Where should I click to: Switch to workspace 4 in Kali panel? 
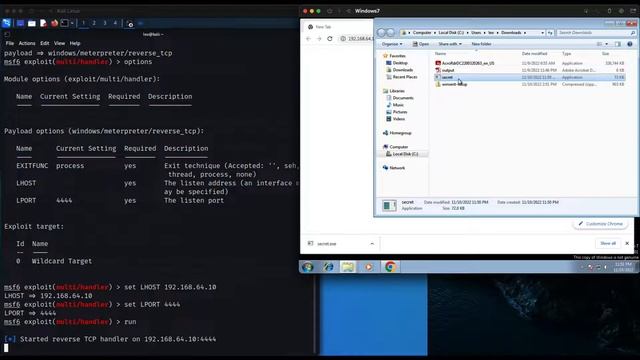116,23
